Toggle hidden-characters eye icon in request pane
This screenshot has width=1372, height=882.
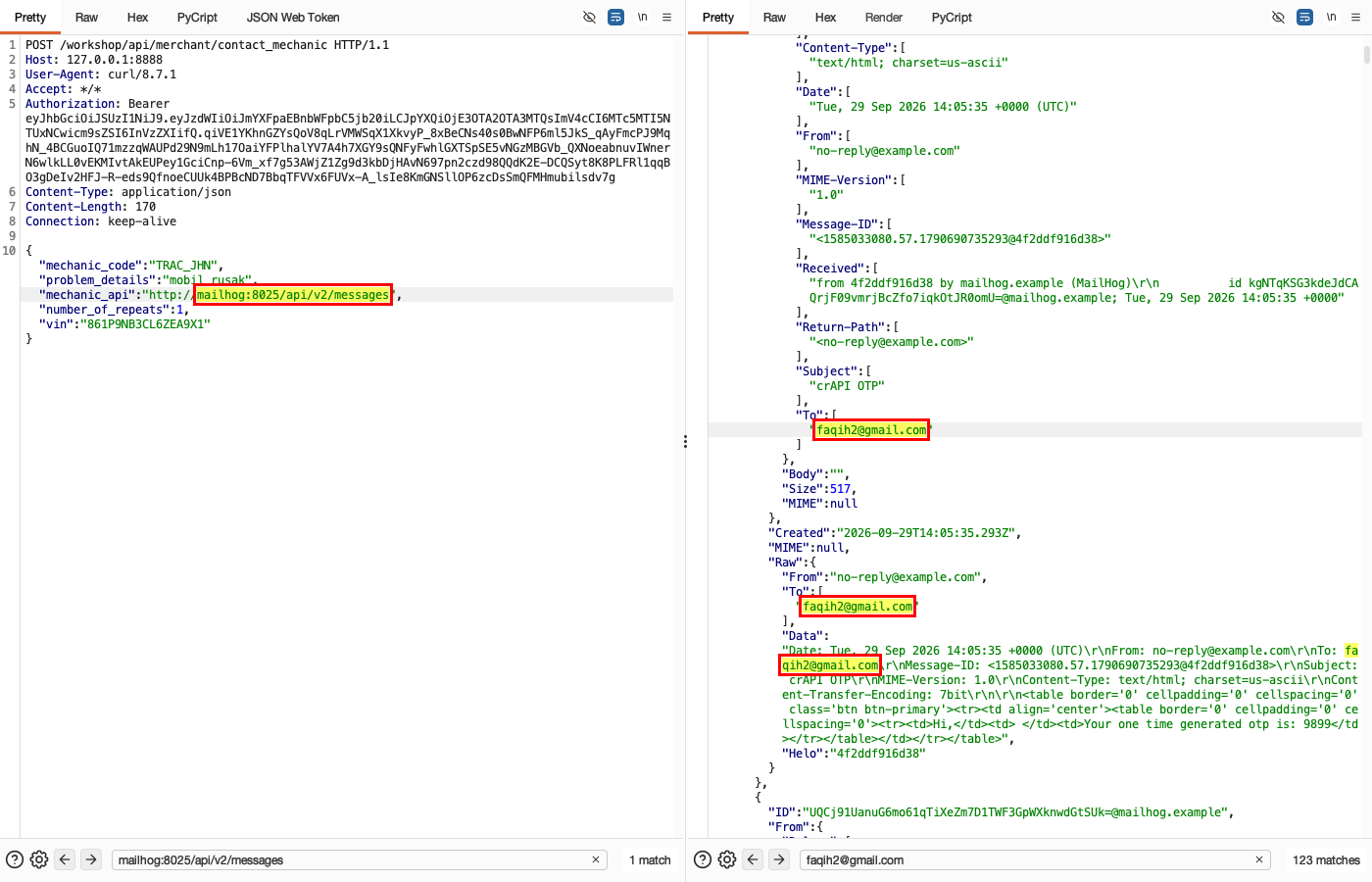[589, 18]
